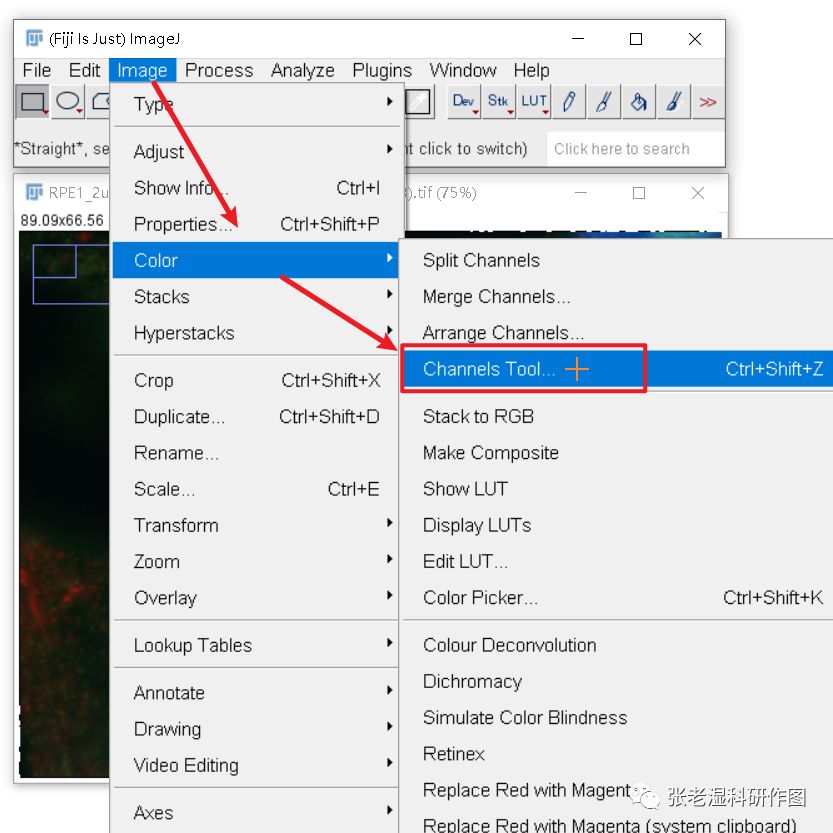833x833 pixels.
Task: Open the Window menu
Action: click(463, 70)
